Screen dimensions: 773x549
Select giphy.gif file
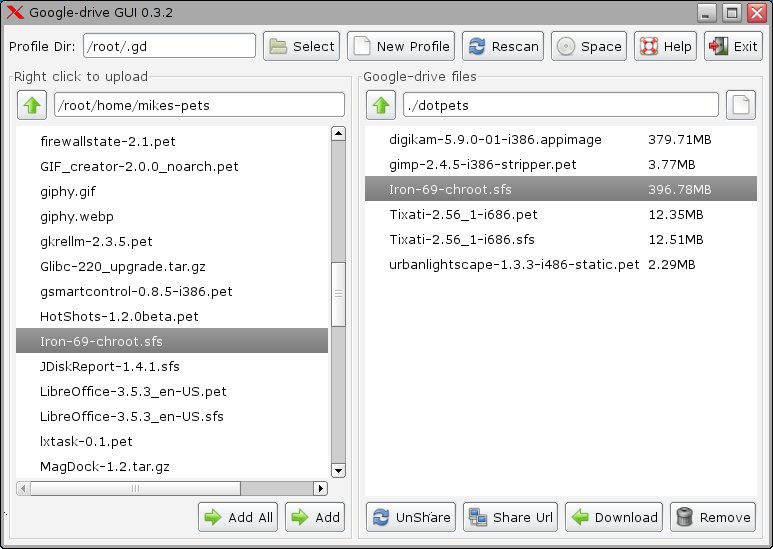point(172,191)
